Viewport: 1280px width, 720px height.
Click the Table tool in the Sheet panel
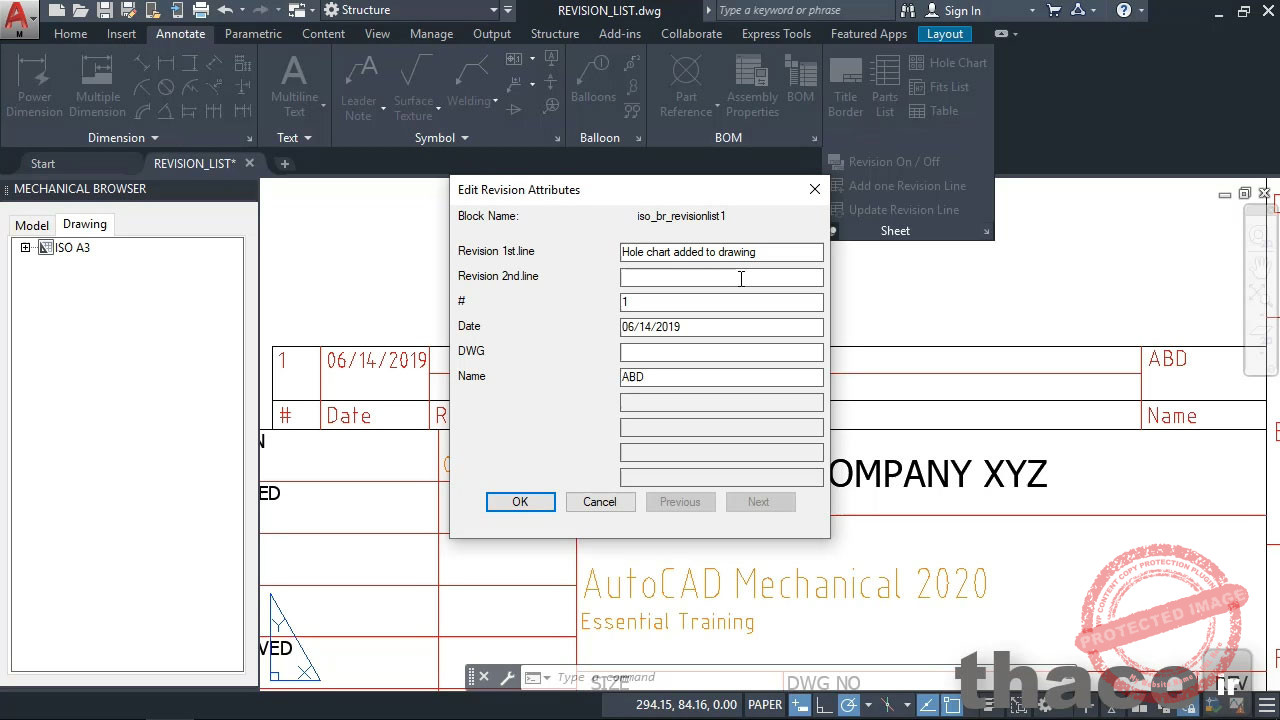pyautogui.click(x=934, y=111)
